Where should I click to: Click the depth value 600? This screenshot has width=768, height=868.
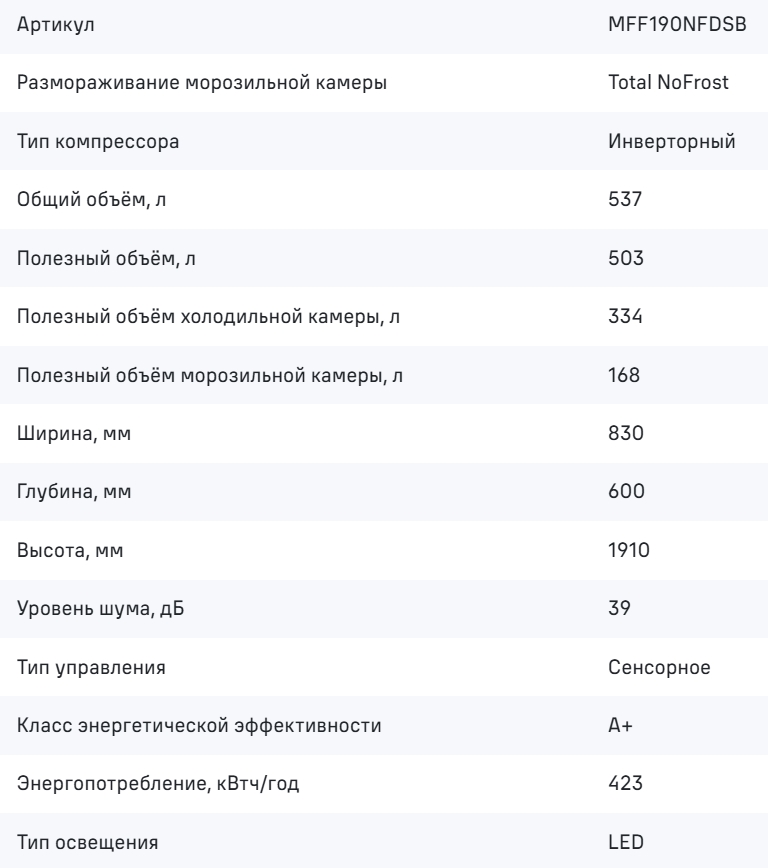[x=626, y=491]
